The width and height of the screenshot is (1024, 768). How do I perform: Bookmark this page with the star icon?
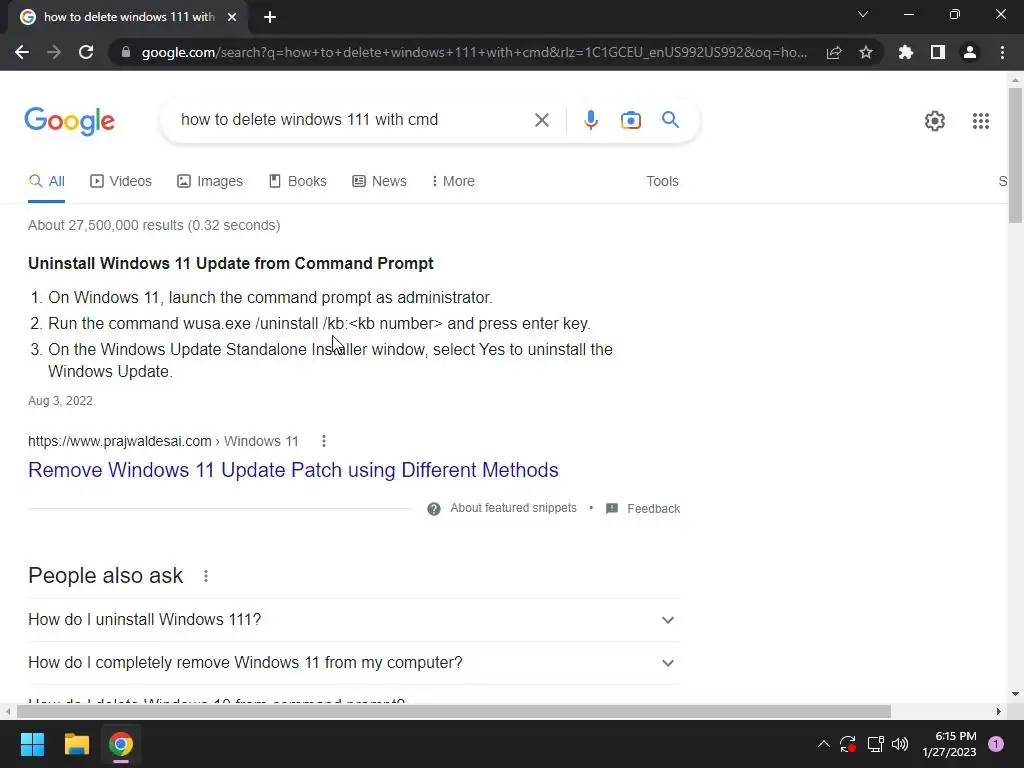coord(866,52)
